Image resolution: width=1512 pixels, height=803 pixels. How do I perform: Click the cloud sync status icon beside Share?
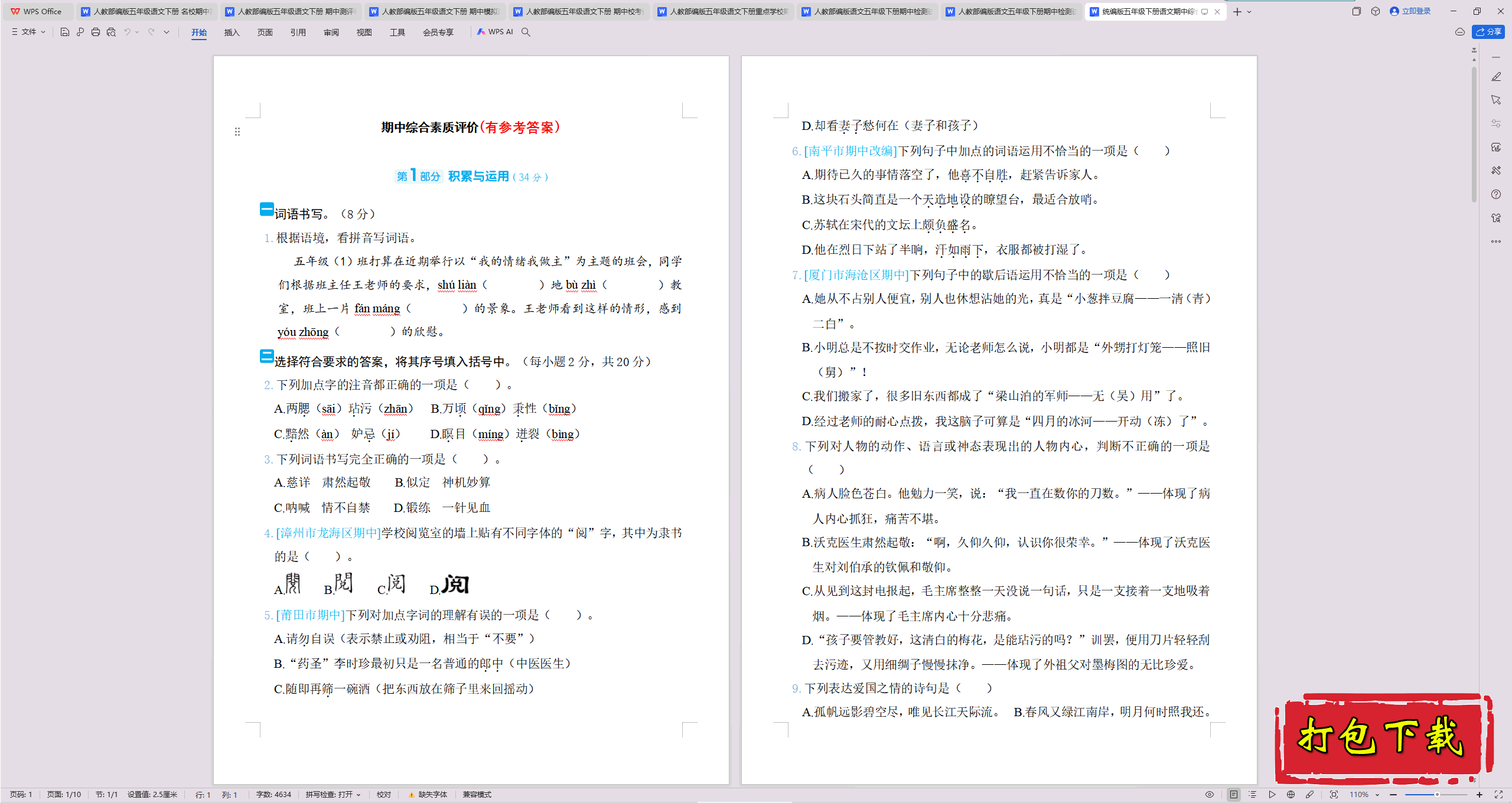(x=1460, y=32)
